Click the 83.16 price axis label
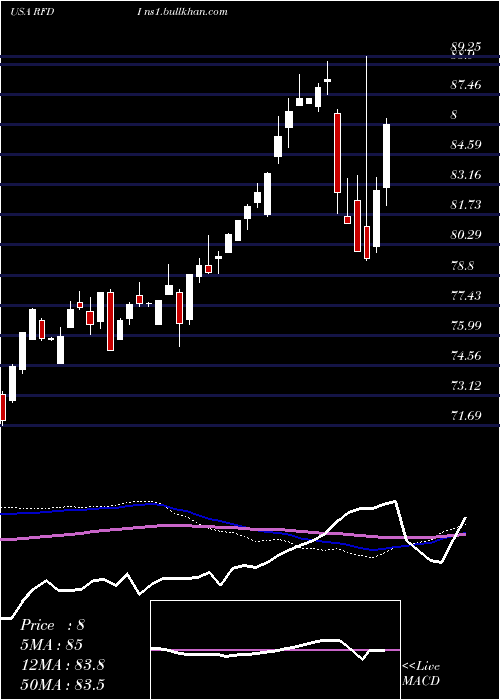 [466, 175]
